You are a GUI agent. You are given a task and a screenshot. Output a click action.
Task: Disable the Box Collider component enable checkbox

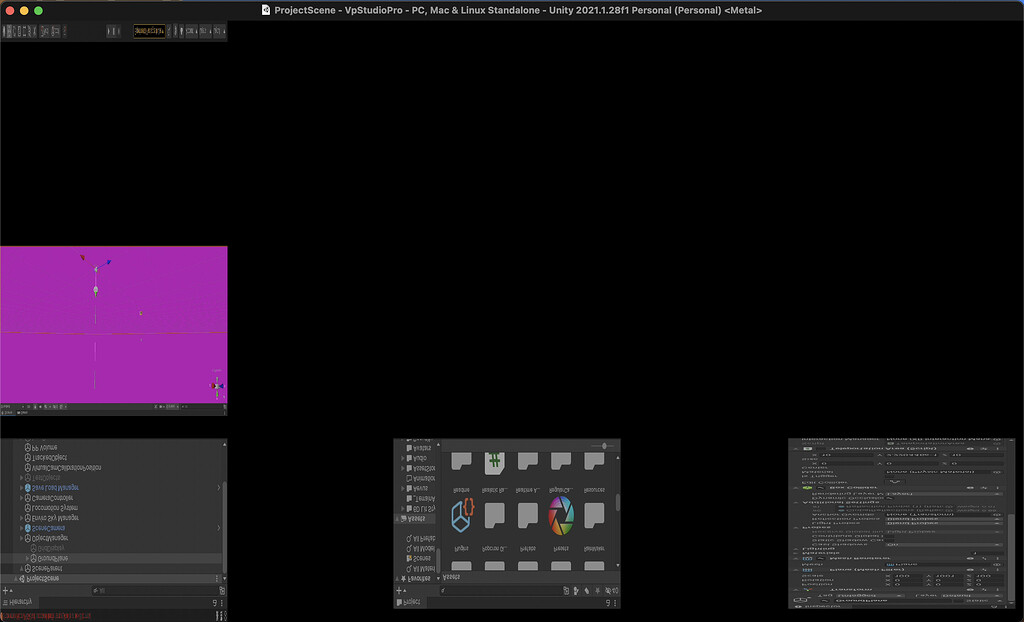click(817, 488)
